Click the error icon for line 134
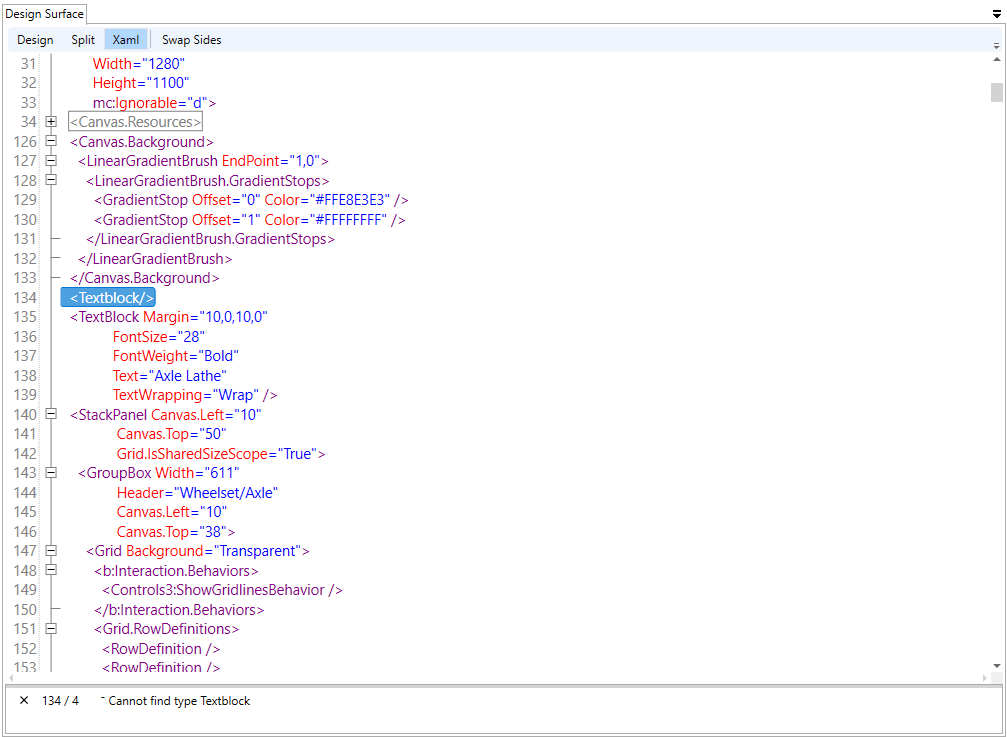Image resolution: width=1007 pixels, height=737 pixels. coord(24,700)
